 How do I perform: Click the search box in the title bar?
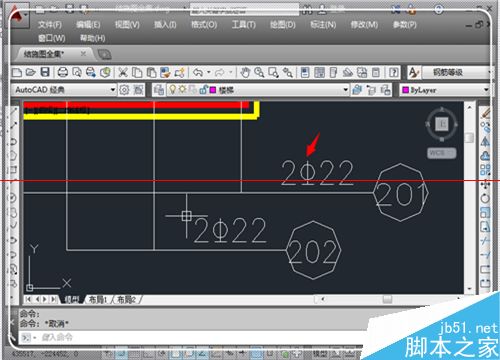tap(244, 10)
